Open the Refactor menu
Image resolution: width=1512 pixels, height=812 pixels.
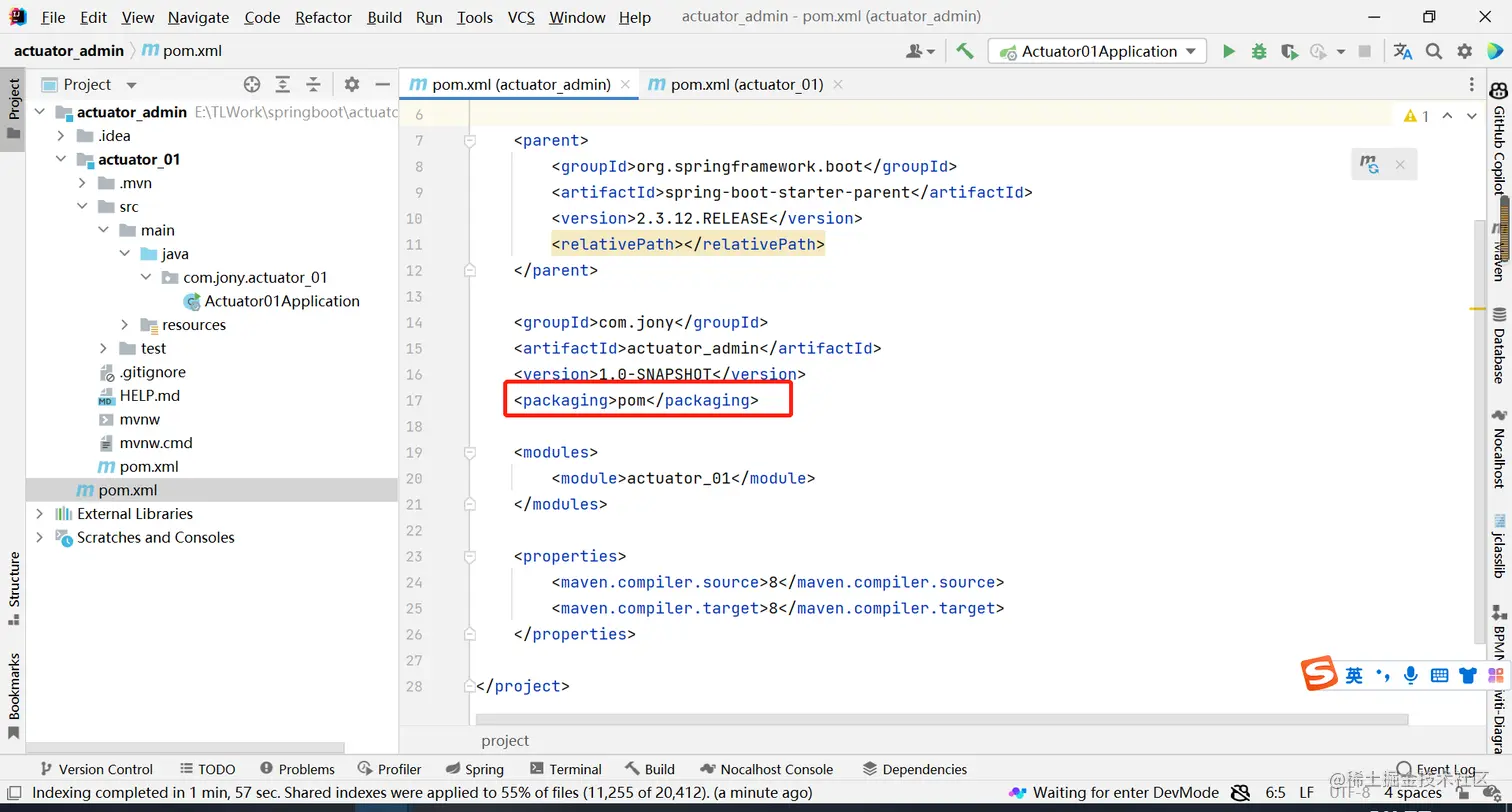point(323,17)
